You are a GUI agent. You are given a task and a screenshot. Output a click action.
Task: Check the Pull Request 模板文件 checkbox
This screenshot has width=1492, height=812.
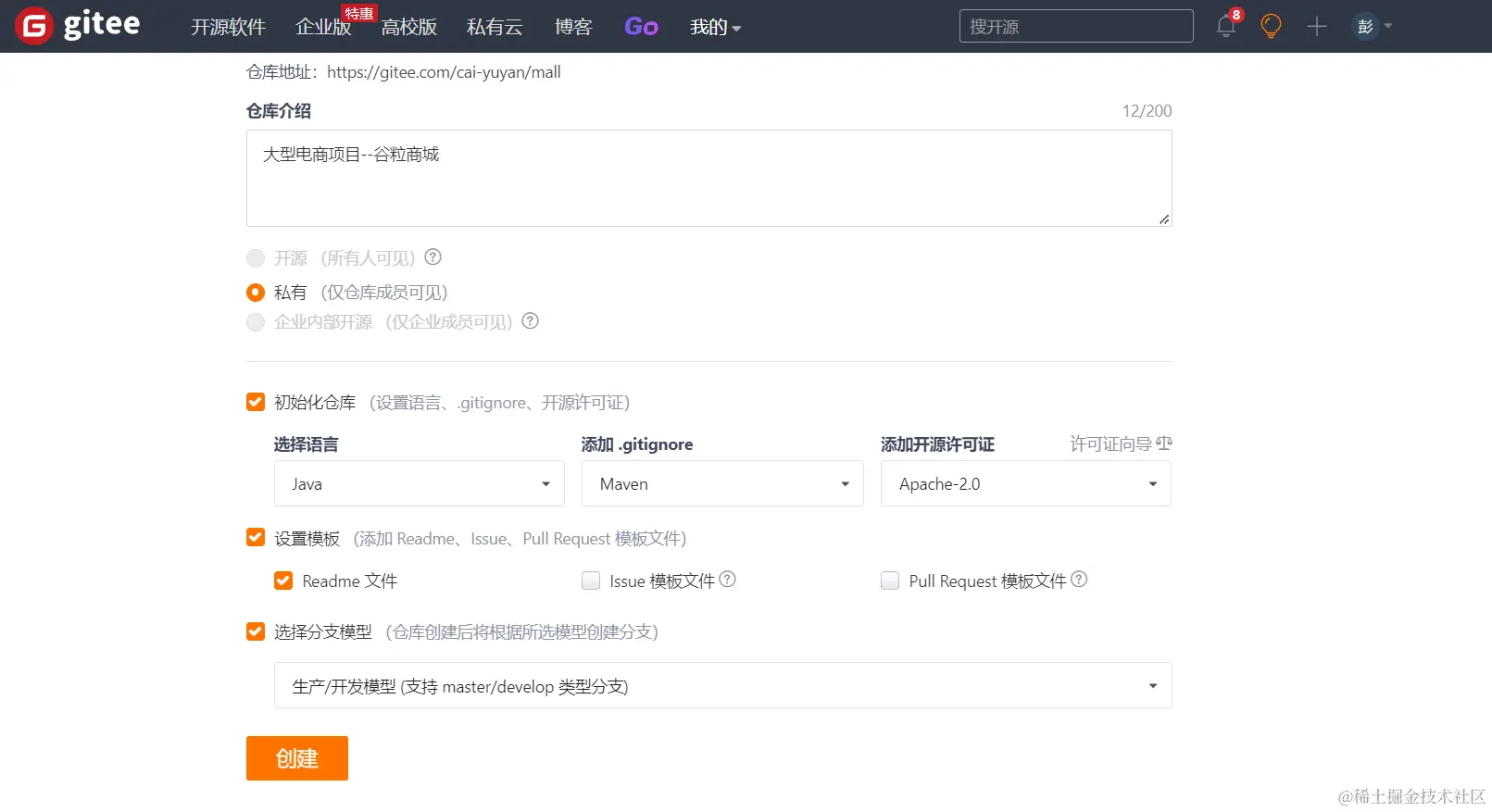click(x=890, y=581)
